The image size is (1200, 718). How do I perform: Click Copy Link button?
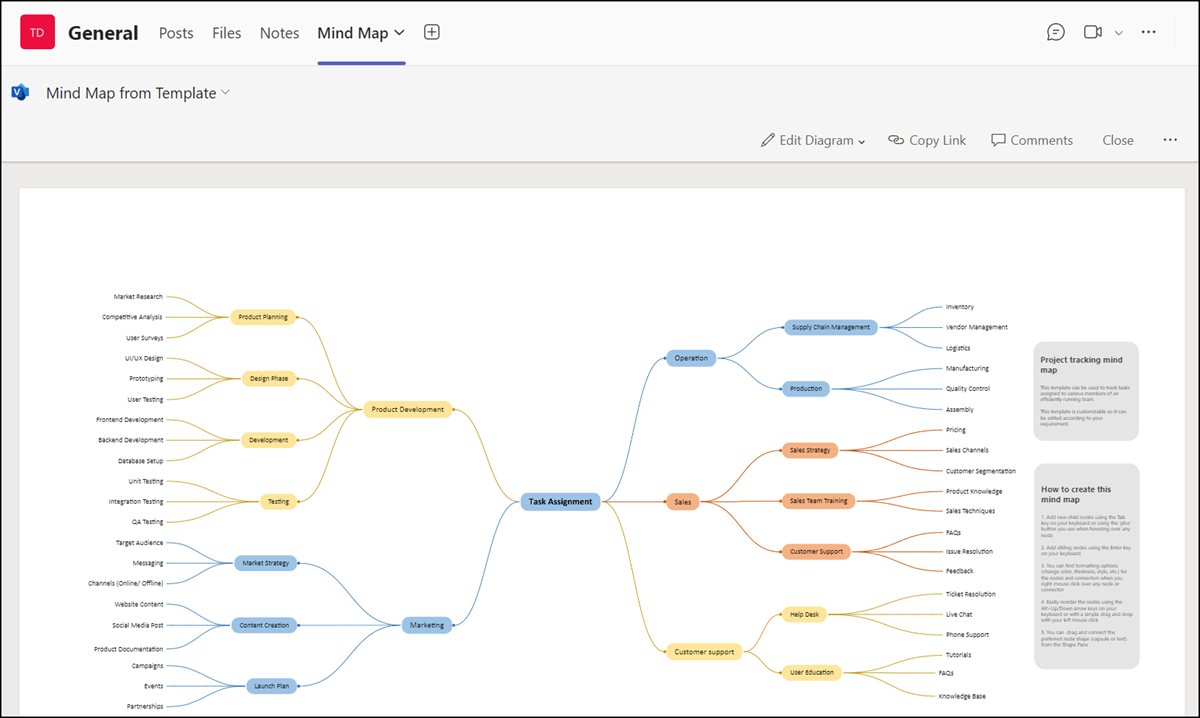927,140
